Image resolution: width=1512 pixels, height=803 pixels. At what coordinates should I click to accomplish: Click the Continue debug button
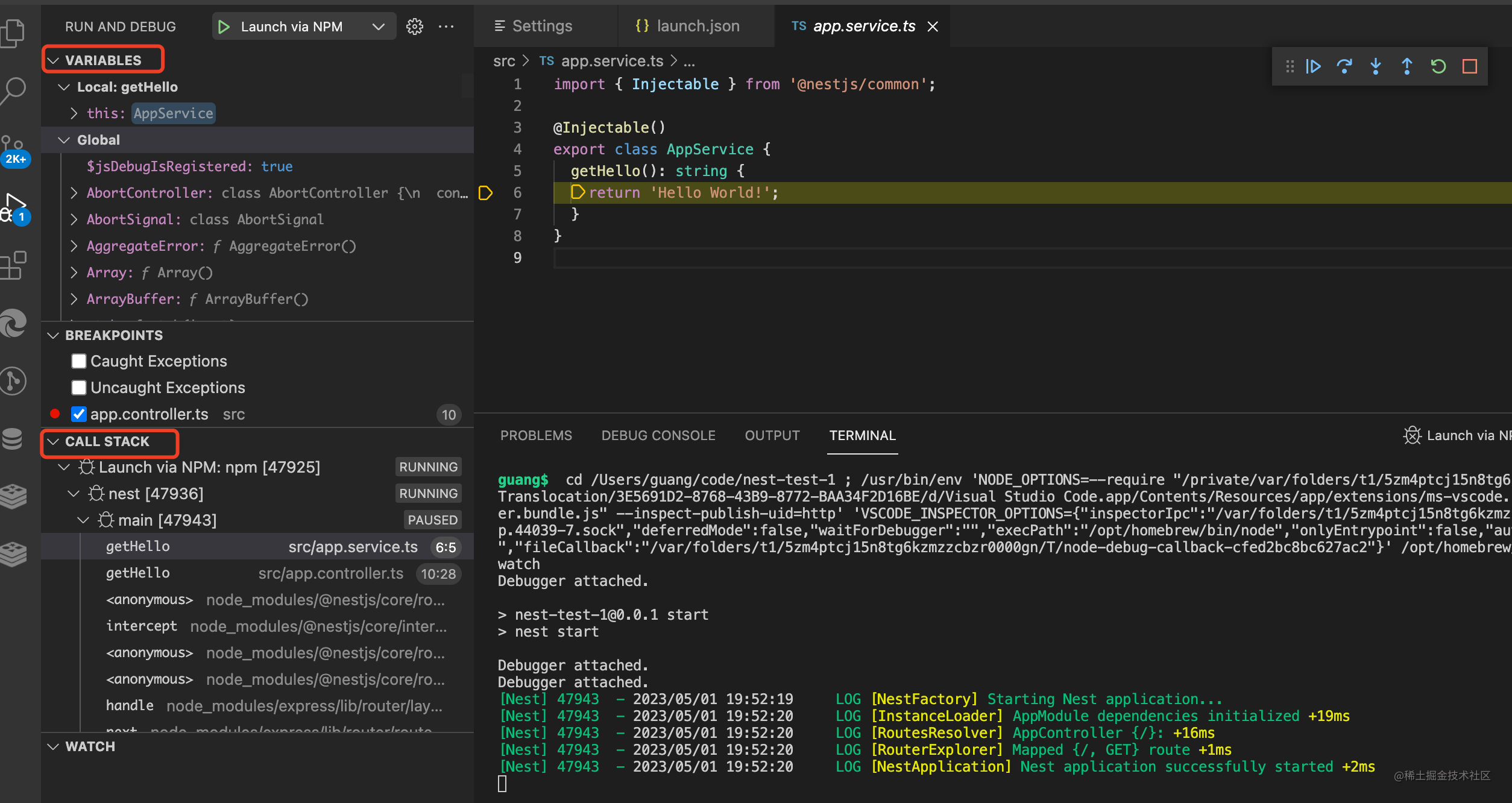(x=1313, y=66)
